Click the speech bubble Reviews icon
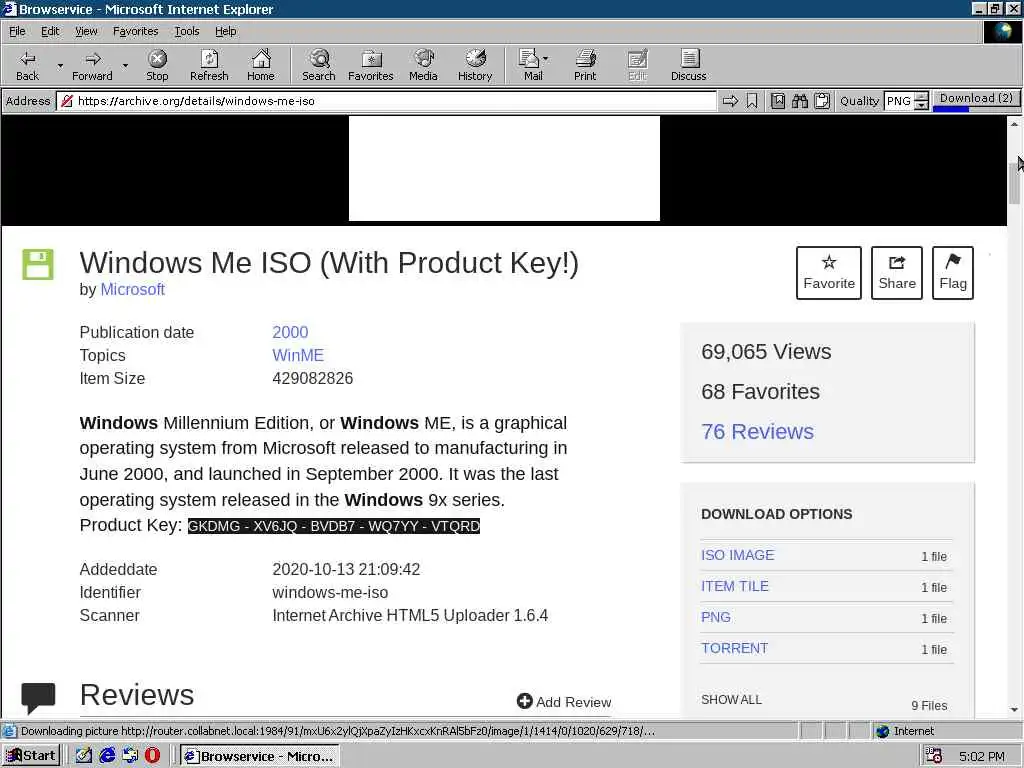 pos(38,697)
